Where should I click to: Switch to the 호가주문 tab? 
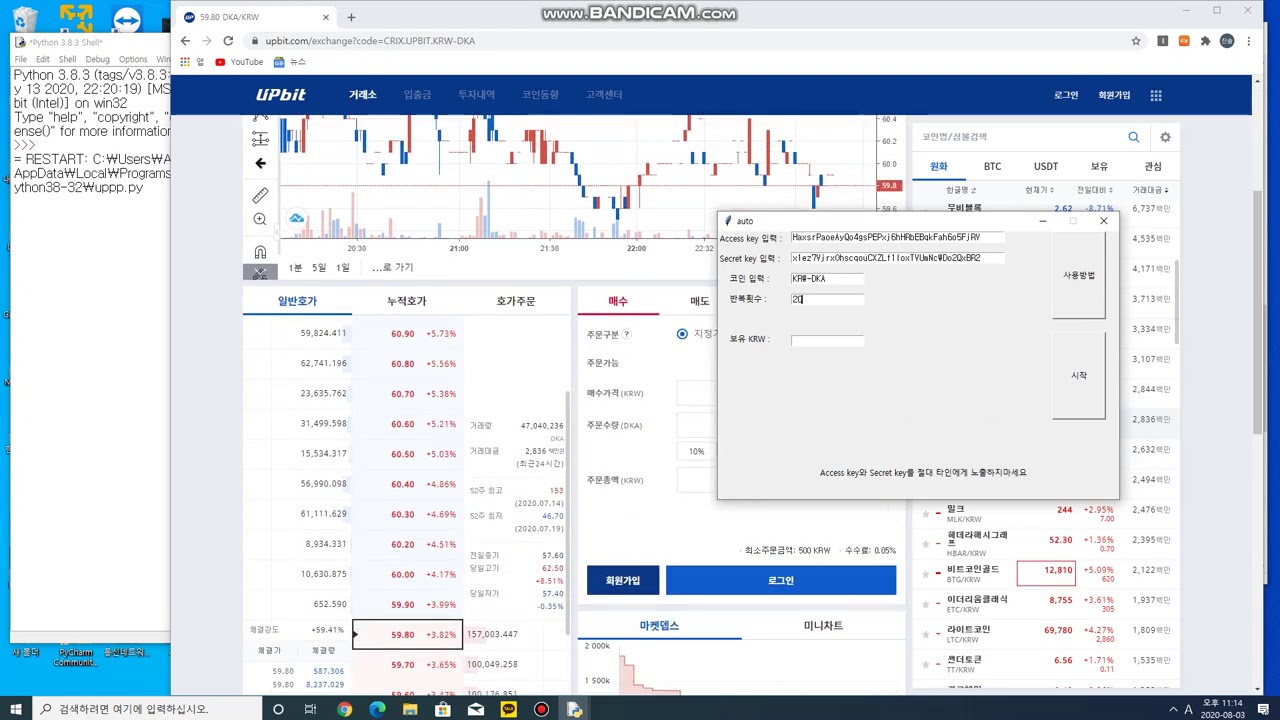[515, 301]
